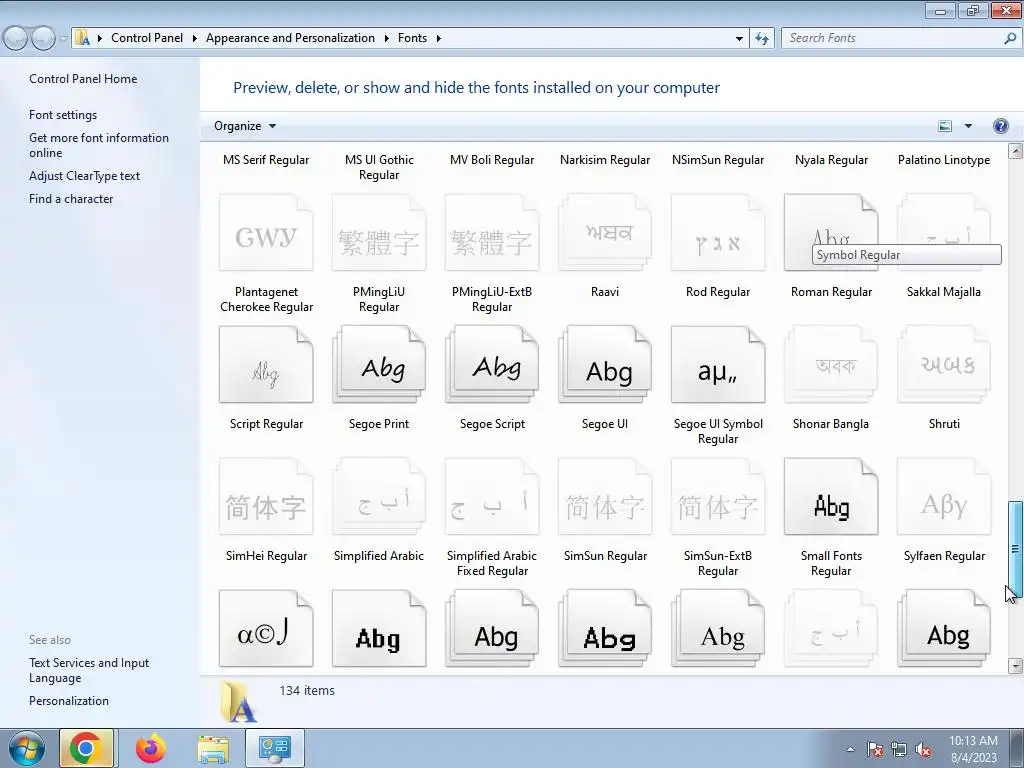Viewport: 1024px width, 768px height.
Task: Open the view options dropdown arrow
Action: point(968,126)
